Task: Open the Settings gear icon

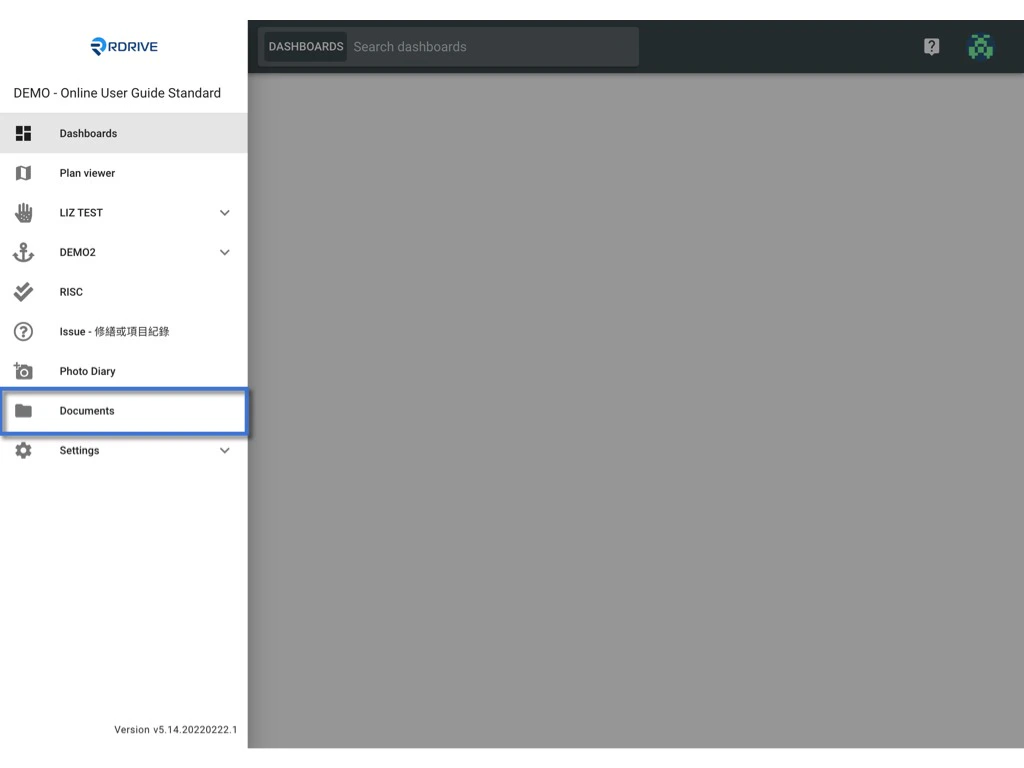Action: click(x=22, y=450)
